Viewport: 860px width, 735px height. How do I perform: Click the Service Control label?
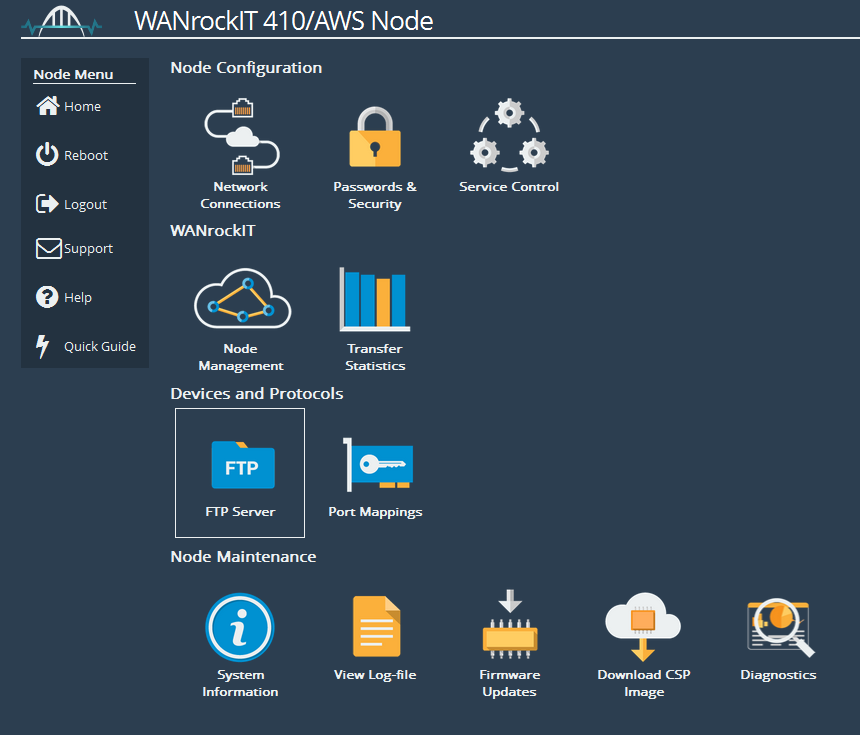click(509, 186)
